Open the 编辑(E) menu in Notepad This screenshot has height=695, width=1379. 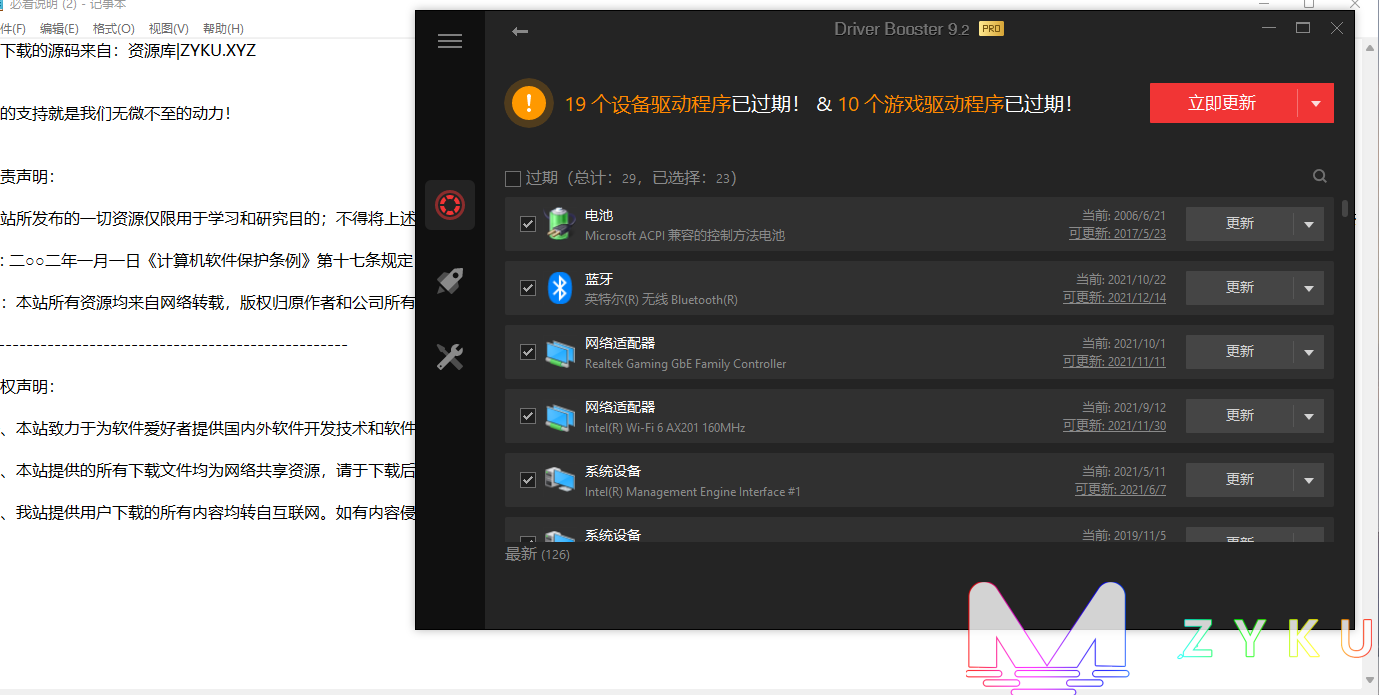[x=59, y=29]
